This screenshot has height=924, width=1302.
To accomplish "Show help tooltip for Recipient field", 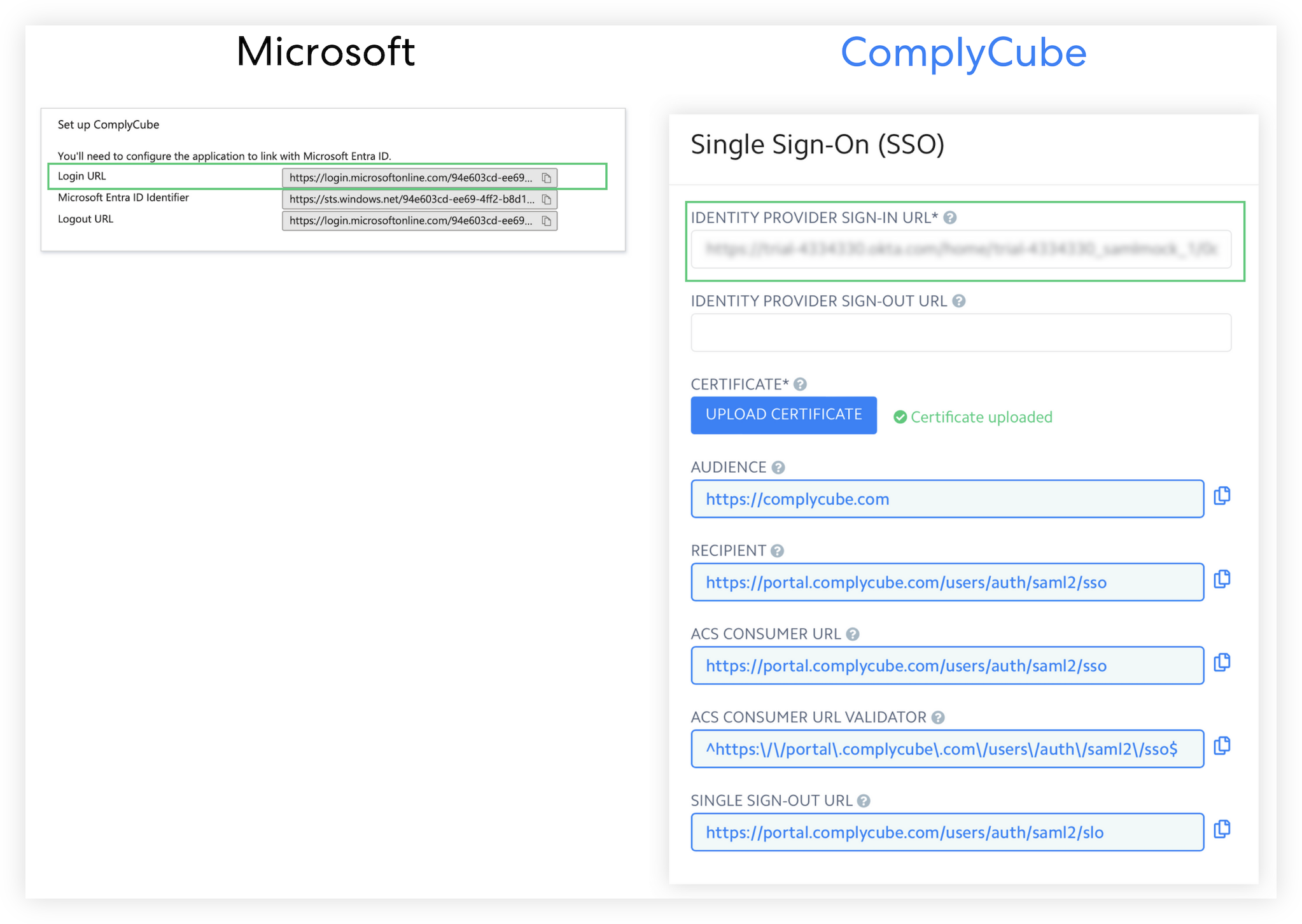I will pos(777,551).
